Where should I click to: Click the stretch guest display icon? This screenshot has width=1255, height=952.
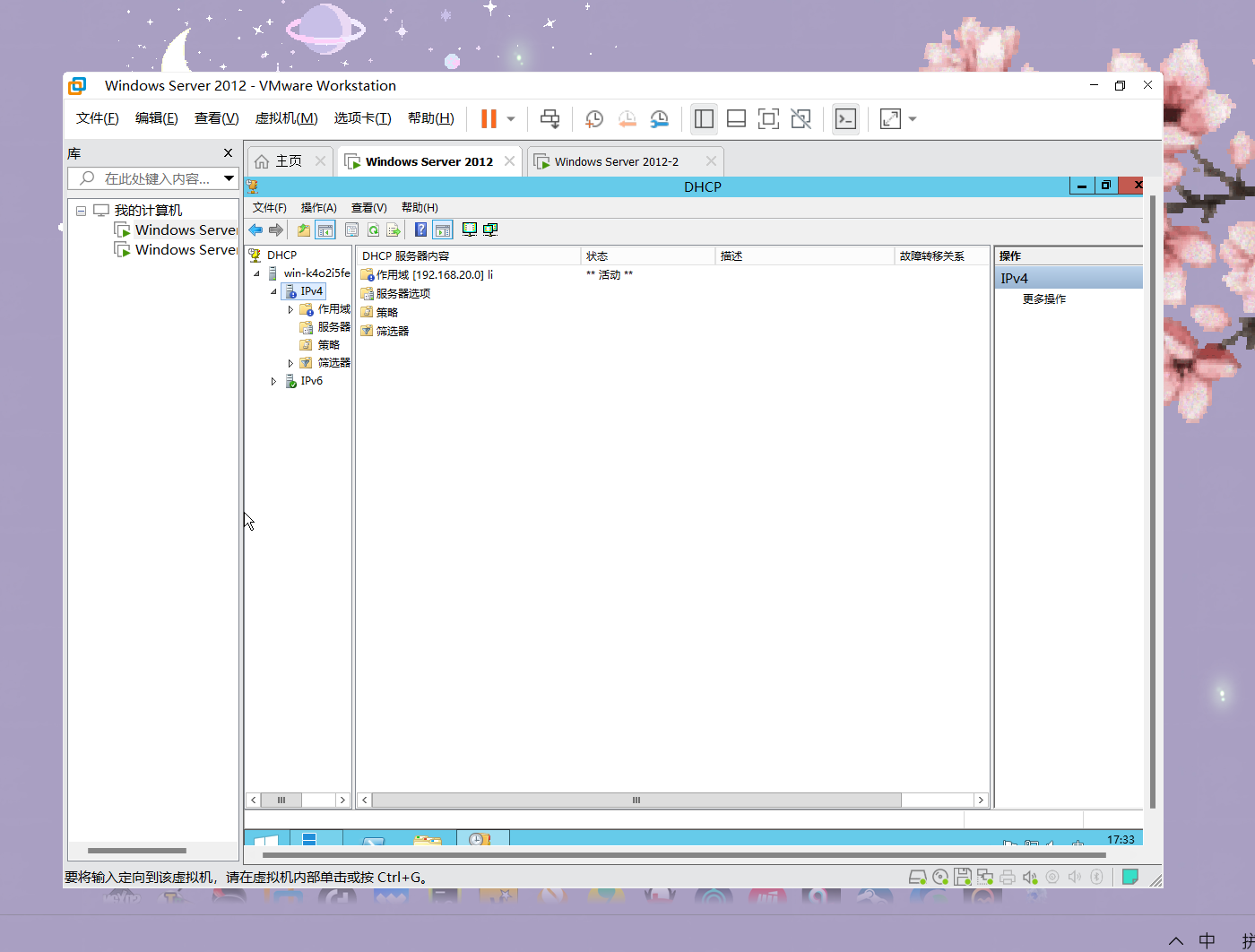click(890, 118)
